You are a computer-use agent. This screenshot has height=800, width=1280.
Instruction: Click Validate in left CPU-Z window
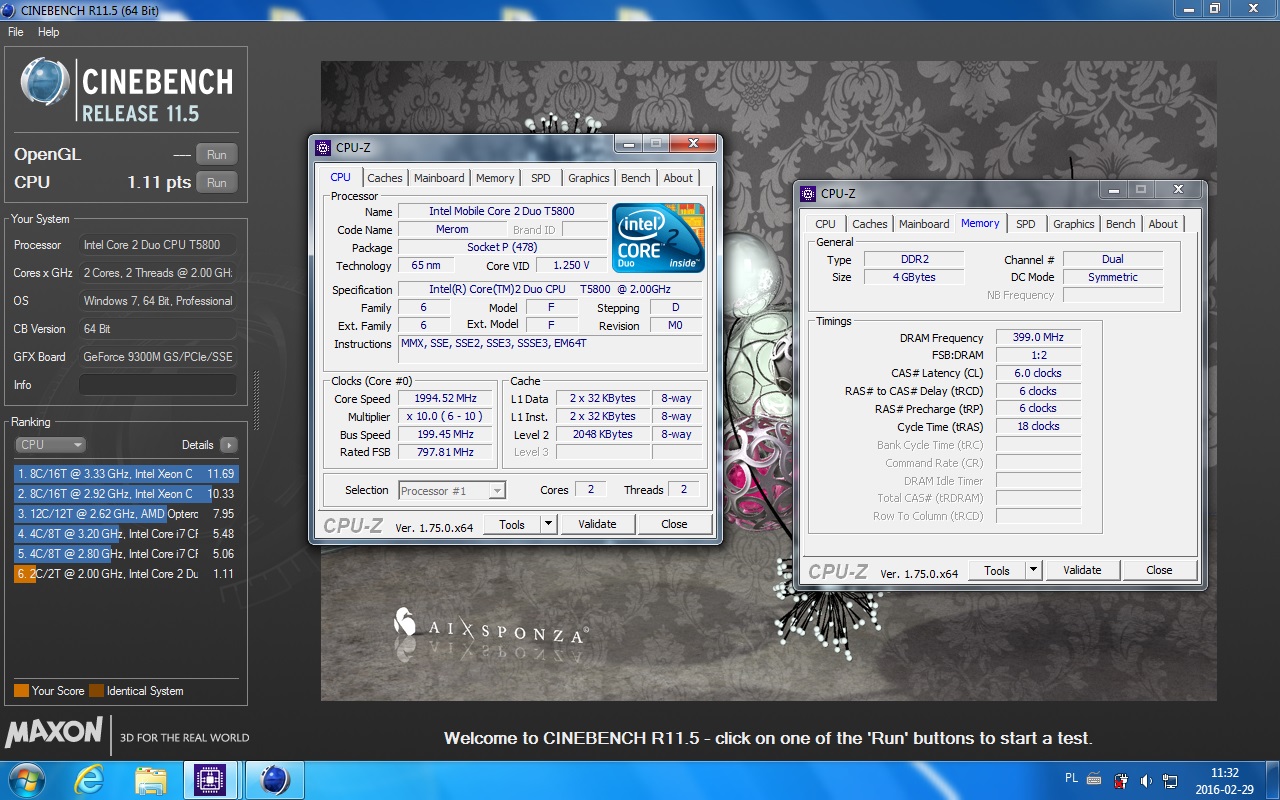[597, 524]
